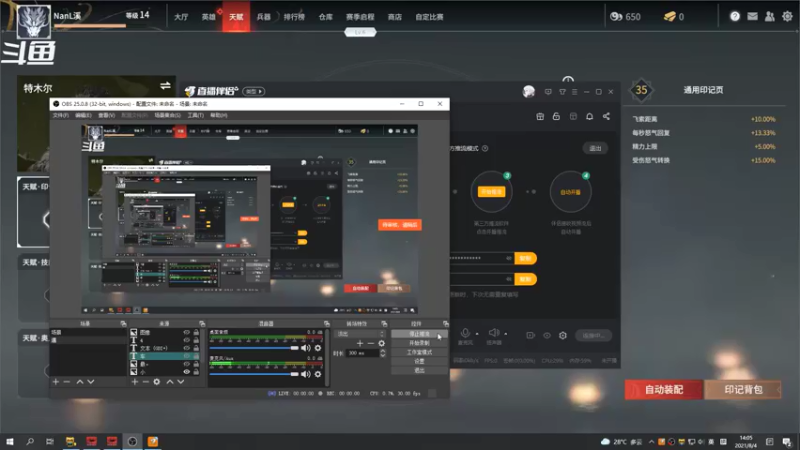Open microphone gear settings in OBS mixer
This screenshot has height=450, width=800.
(318, 374)
